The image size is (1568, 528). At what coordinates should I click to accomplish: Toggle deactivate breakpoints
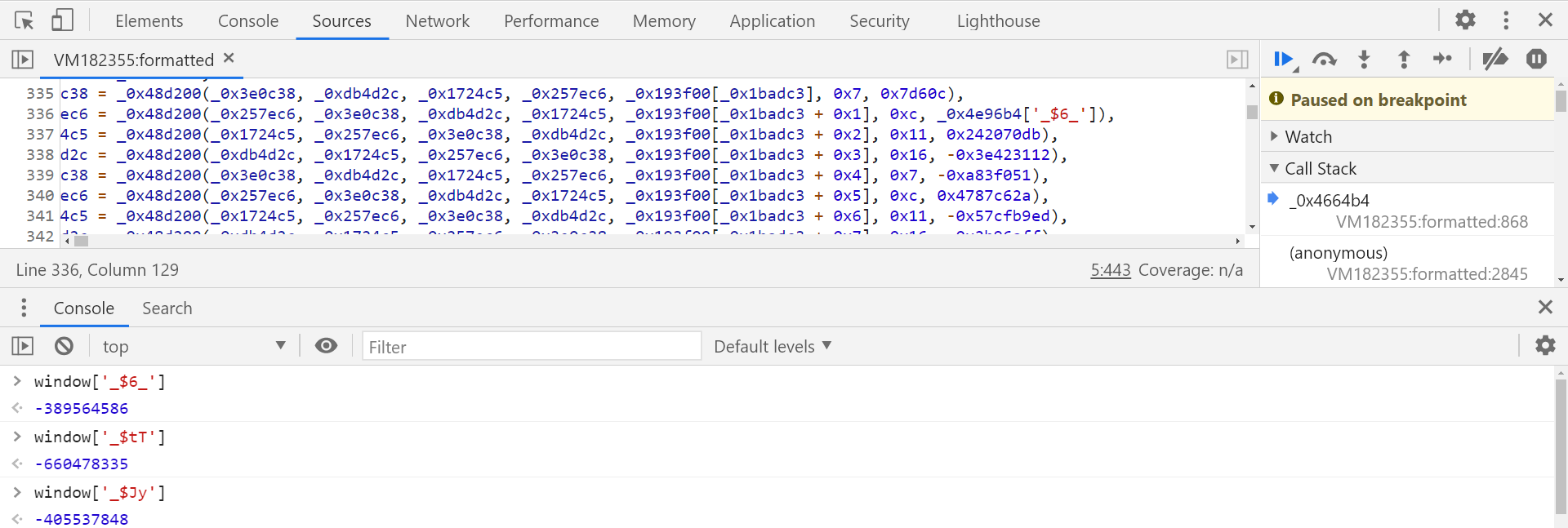[1495, 60]
